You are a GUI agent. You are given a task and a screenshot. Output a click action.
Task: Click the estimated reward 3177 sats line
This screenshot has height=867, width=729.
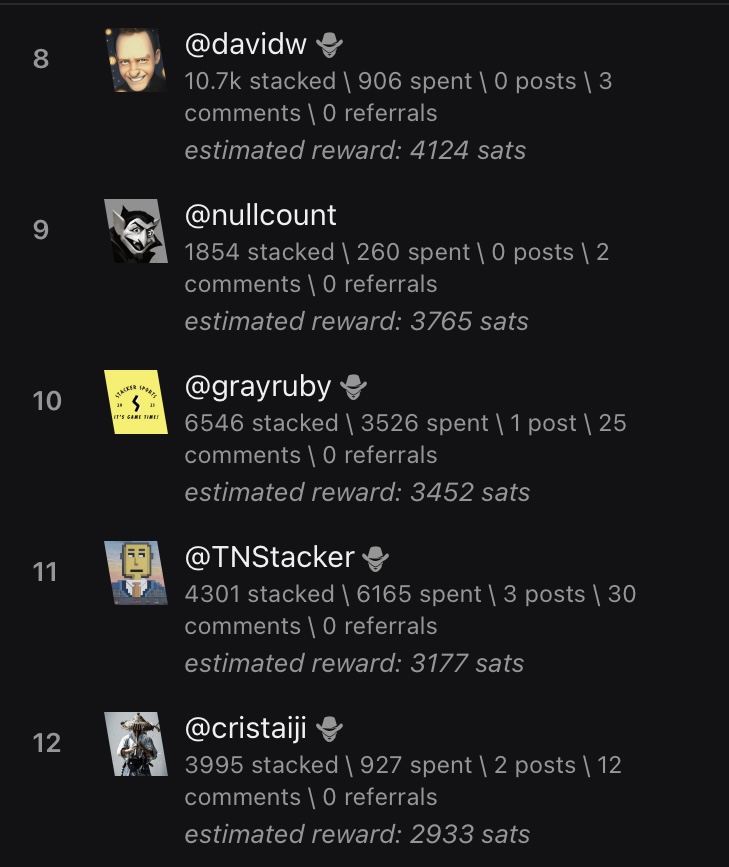(x=354, y=664)
